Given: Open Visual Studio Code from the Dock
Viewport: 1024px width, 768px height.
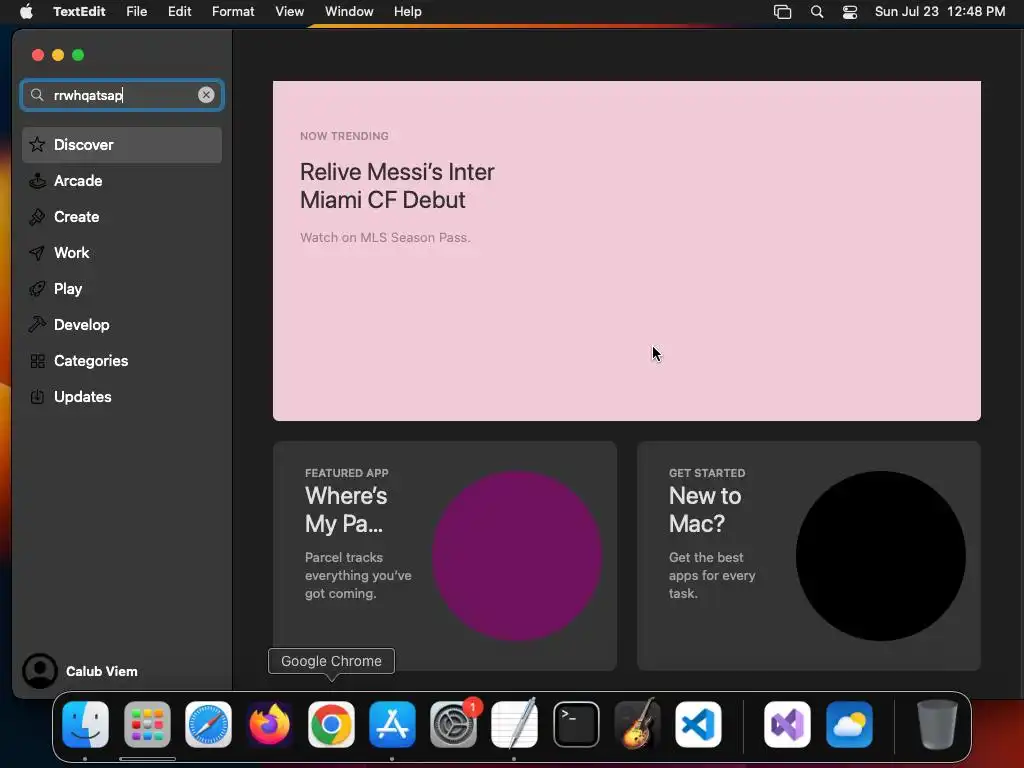Looking at the screenshot, I should [698, 724].
